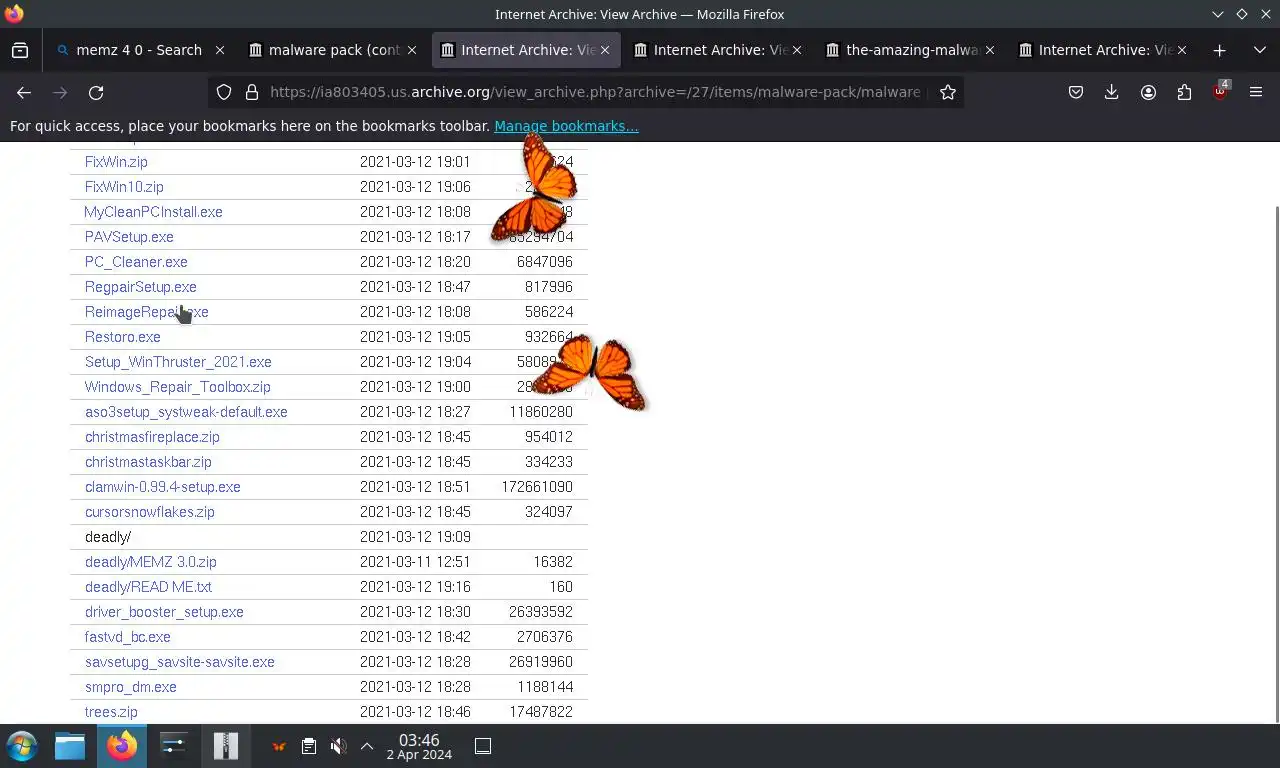Close the active Internet Archive tab
This screenshot has height=768, width=1280.
click(x=604, y=50)
